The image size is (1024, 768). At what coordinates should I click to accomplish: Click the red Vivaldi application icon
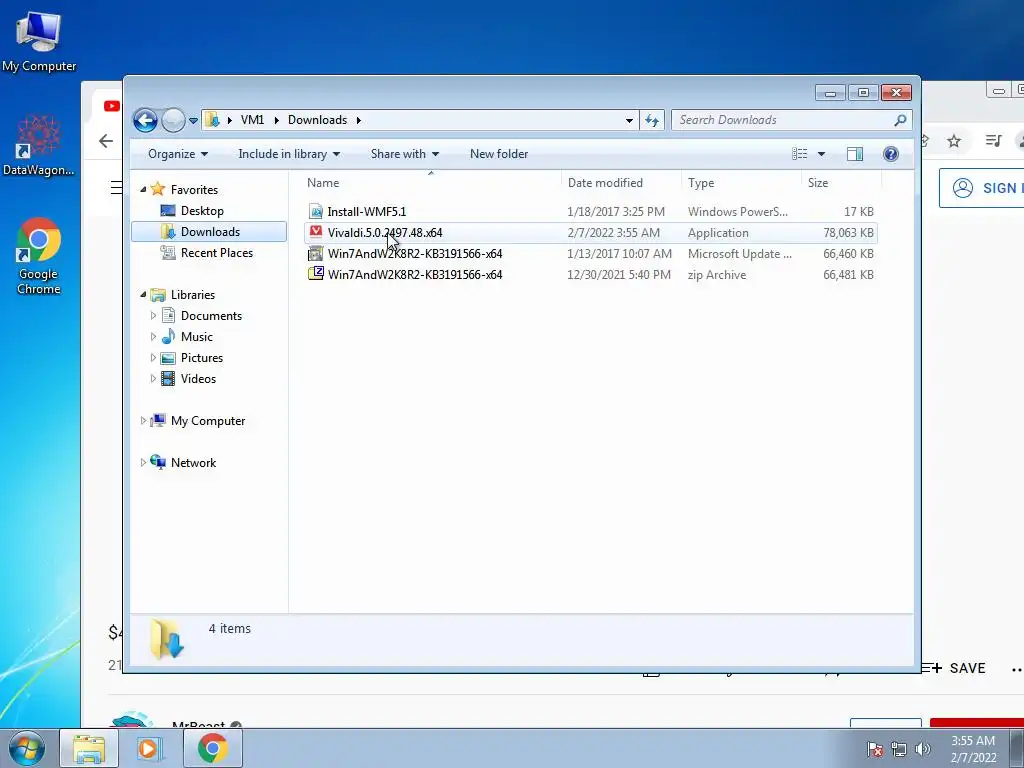click(316, 232)
